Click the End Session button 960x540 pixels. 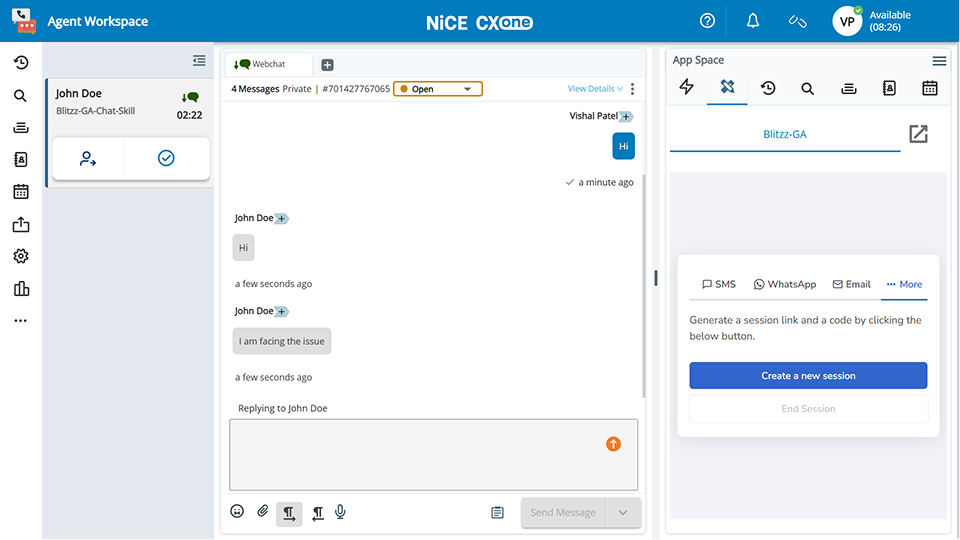(808, 409)
